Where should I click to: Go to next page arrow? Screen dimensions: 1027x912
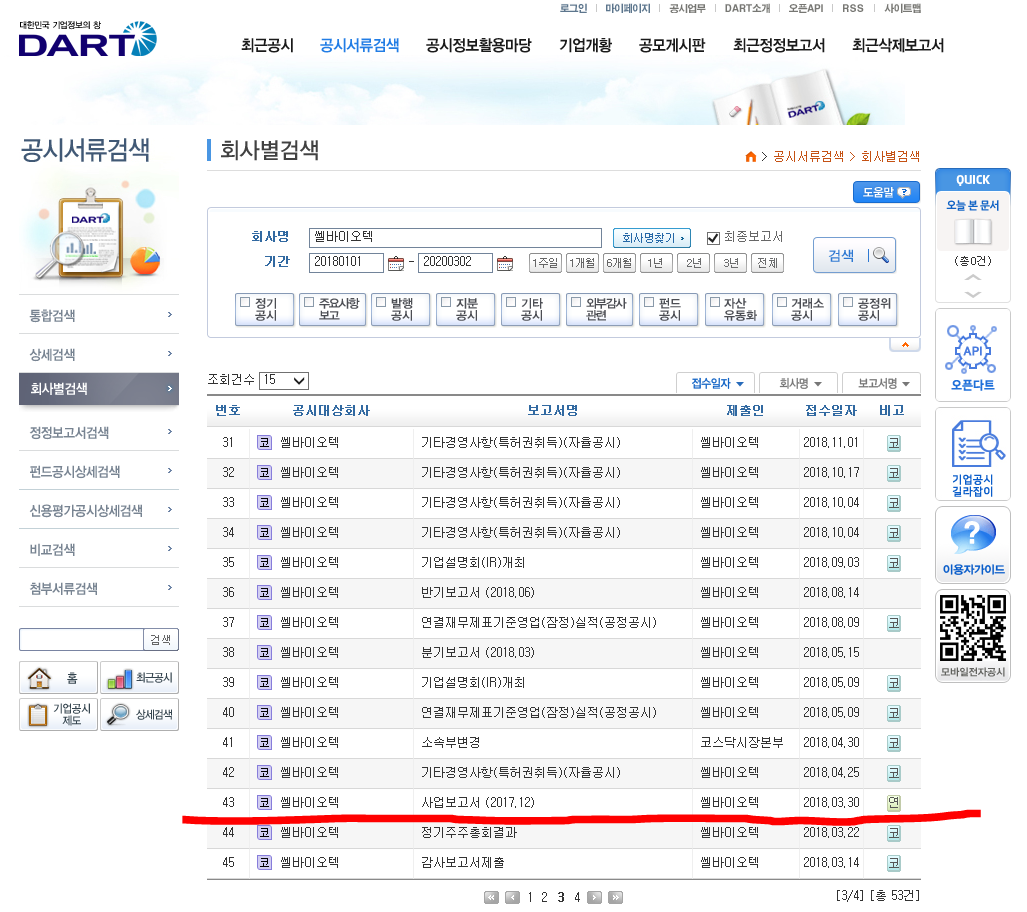tap(594, 897)
